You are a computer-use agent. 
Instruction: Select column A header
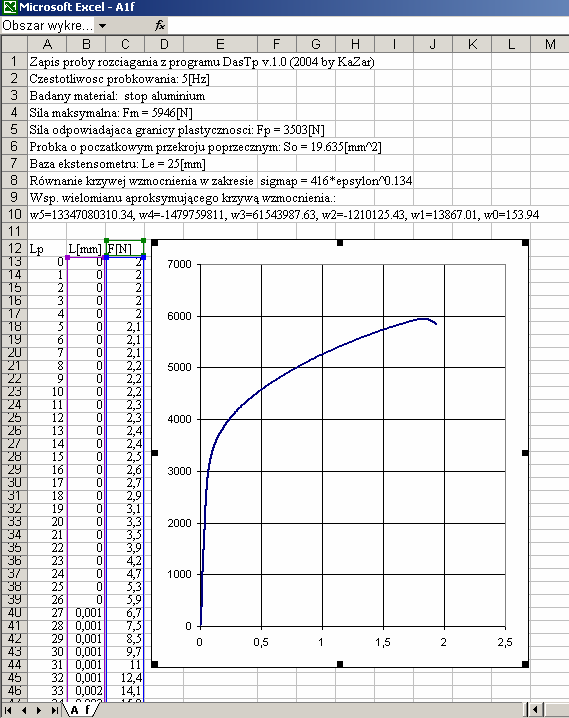(47, 44)
